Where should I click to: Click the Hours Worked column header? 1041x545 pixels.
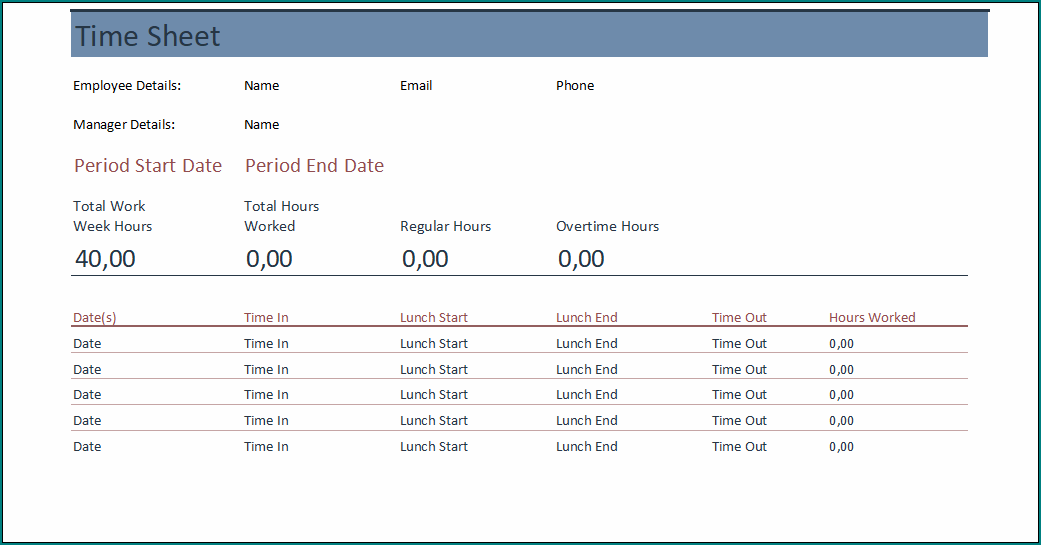tap(872, 318)
